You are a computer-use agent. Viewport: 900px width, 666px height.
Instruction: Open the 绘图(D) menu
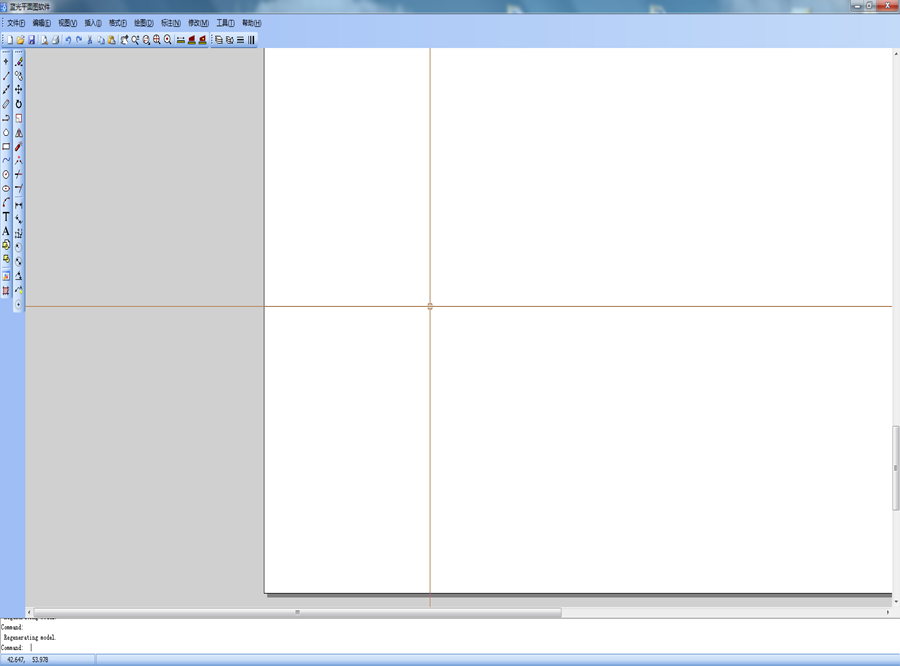[144, 23]
